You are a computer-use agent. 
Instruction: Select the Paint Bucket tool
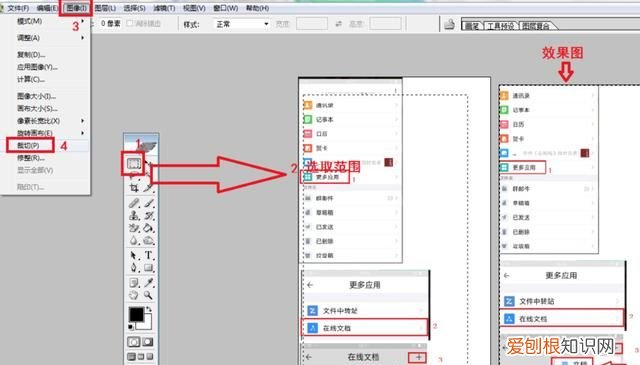pos(149,228)
